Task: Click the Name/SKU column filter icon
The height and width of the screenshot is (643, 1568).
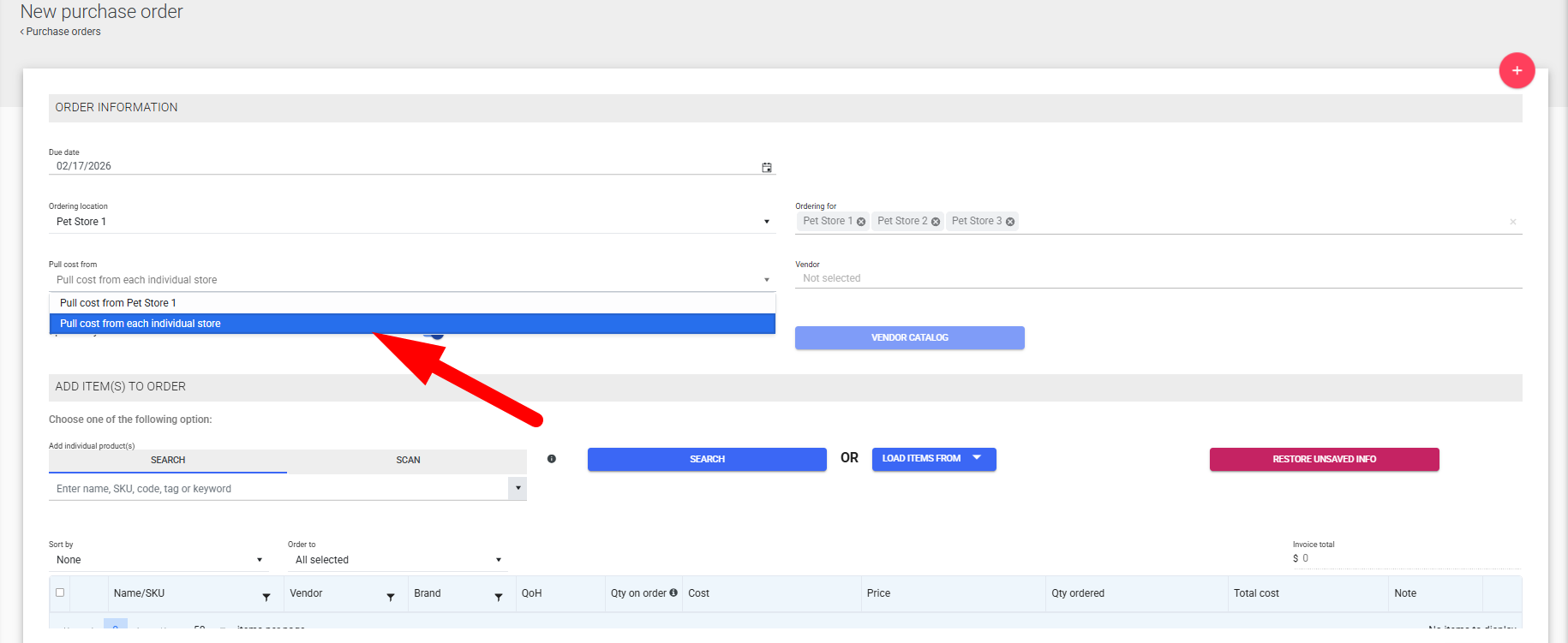Action: (266, 597)
